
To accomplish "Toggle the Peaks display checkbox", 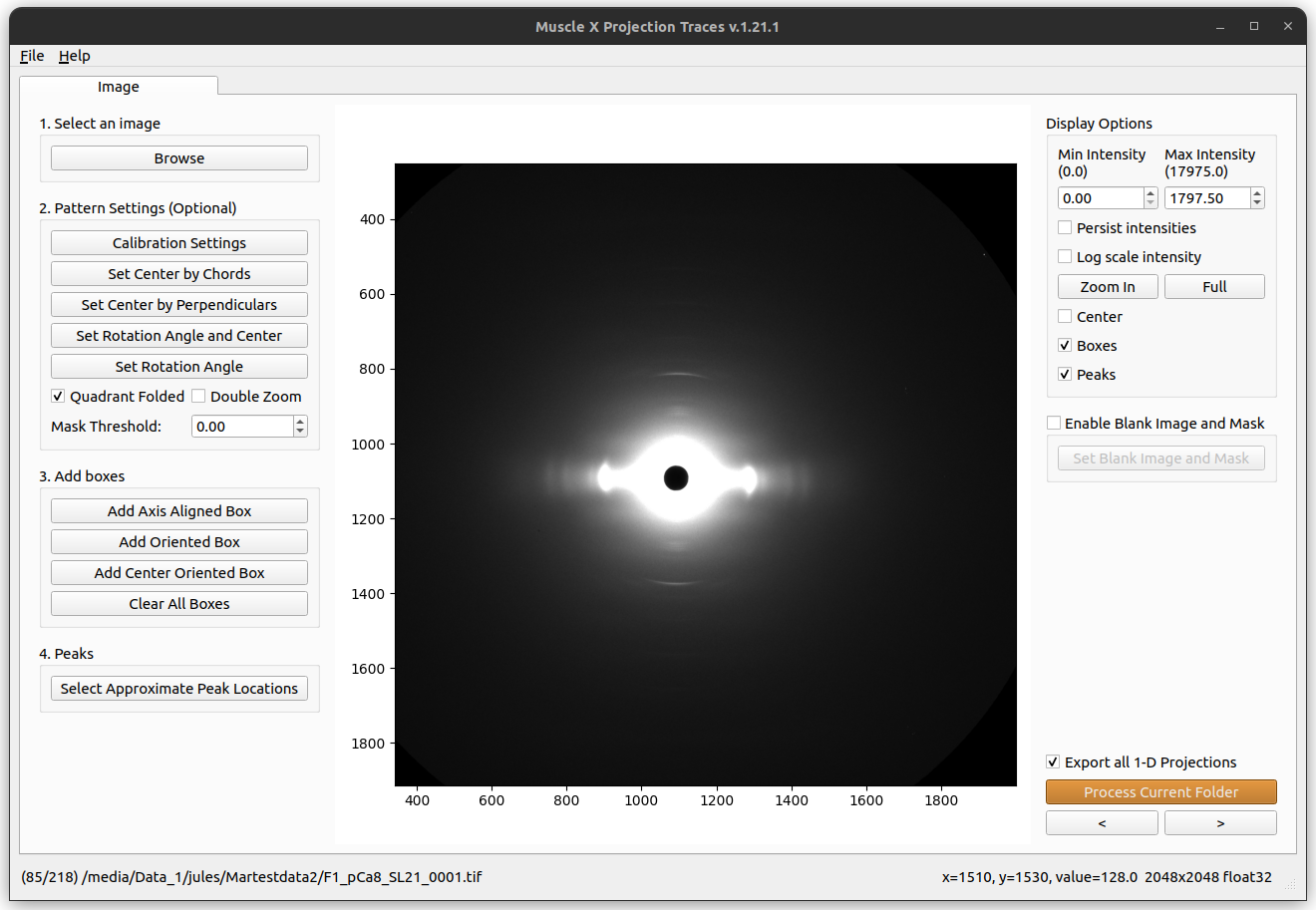I will coord(1065,375).
